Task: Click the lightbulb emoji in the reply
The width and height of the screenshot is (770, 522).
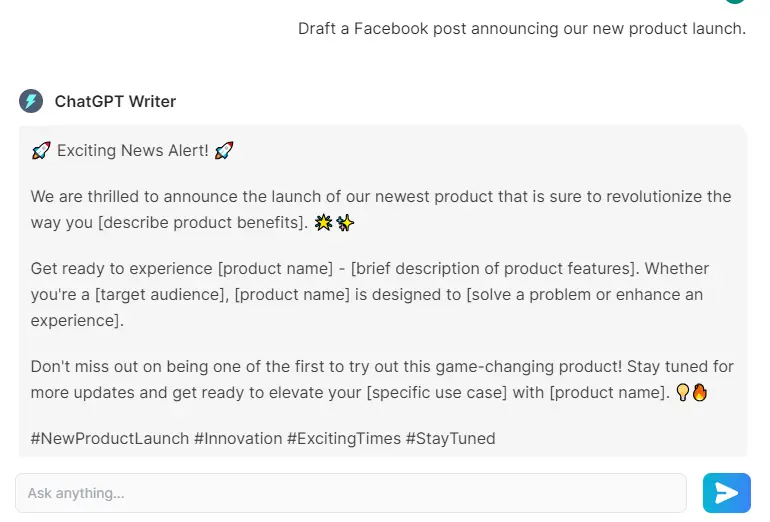Action: click(683, 393)
